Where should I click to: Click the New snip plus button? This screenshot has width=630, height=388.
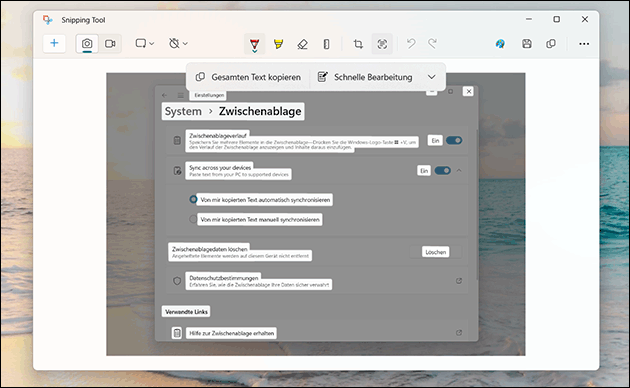tap(54, 43)
